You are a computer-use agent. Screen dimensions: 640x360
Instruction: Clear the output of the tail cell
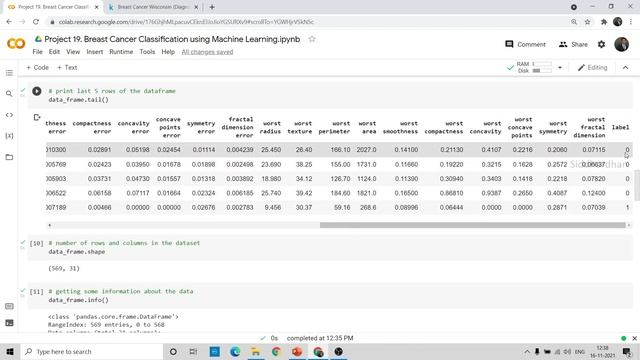[x=37, y=118]
